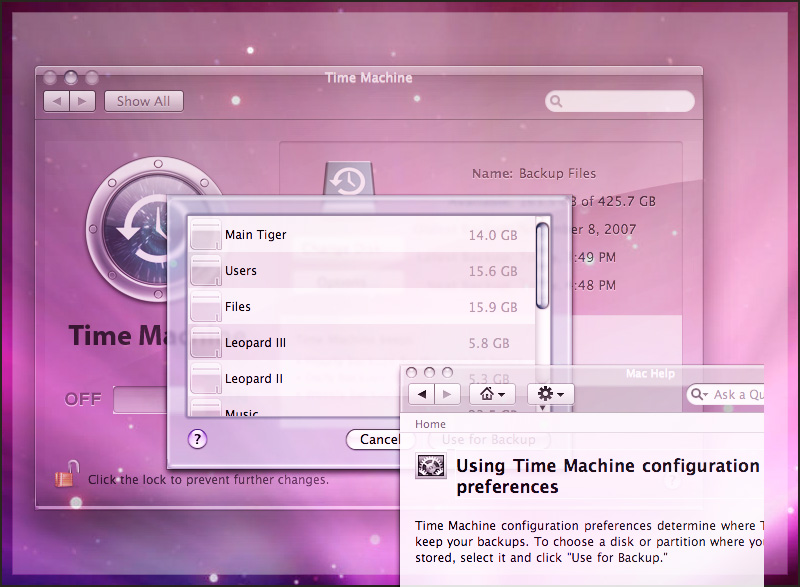Click the lock to prevent changes

pyautogui.click(x=66, y=474)
